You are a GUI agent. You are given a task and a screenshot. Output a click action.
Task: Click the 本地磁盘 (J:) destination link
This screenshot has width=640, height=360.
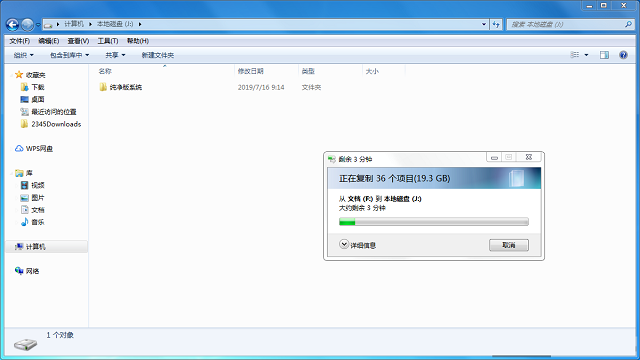pos(402,199)
